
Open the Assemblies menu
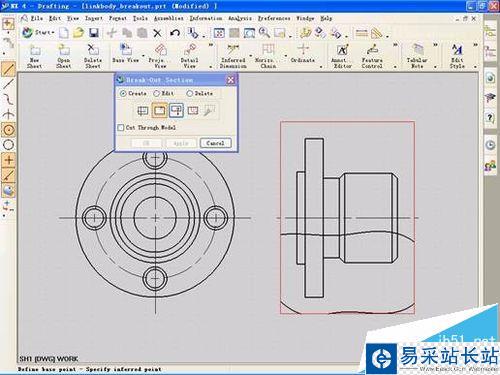[168, 18]
